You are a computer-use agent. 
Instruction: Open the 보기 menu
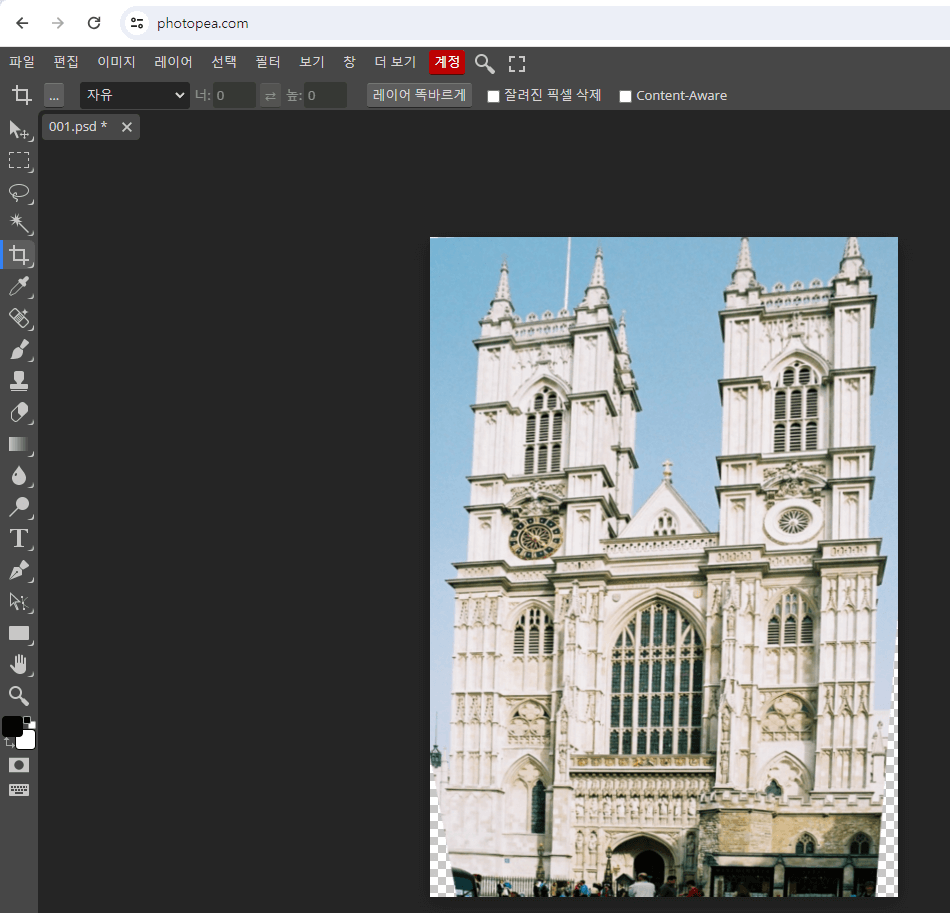click(x=312, y=62)
